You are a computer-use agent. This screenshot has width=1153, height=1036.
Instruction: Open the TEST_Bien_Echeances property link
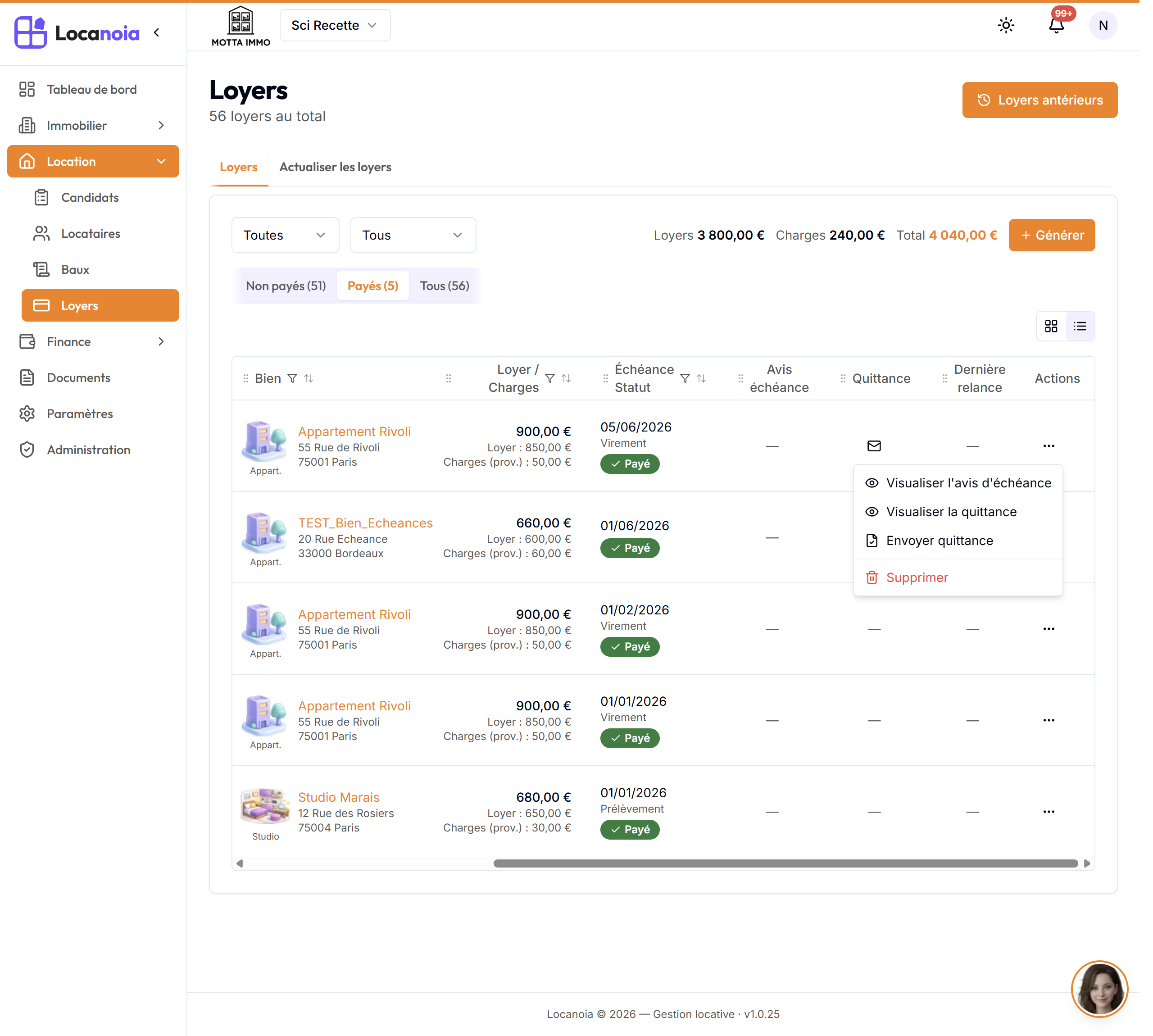tap(365, 523)
